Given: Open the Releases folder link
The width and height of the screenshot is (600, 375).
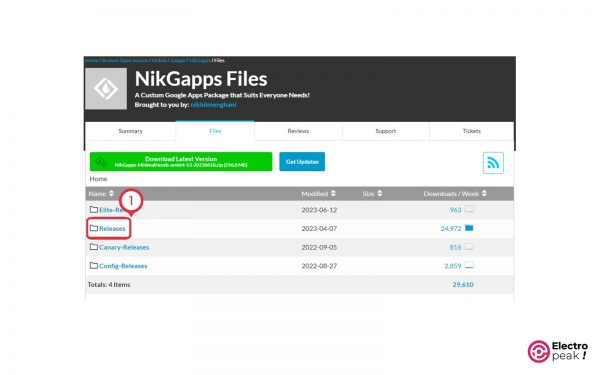Looking at the screenshot, I should click(x=112, y=228).
